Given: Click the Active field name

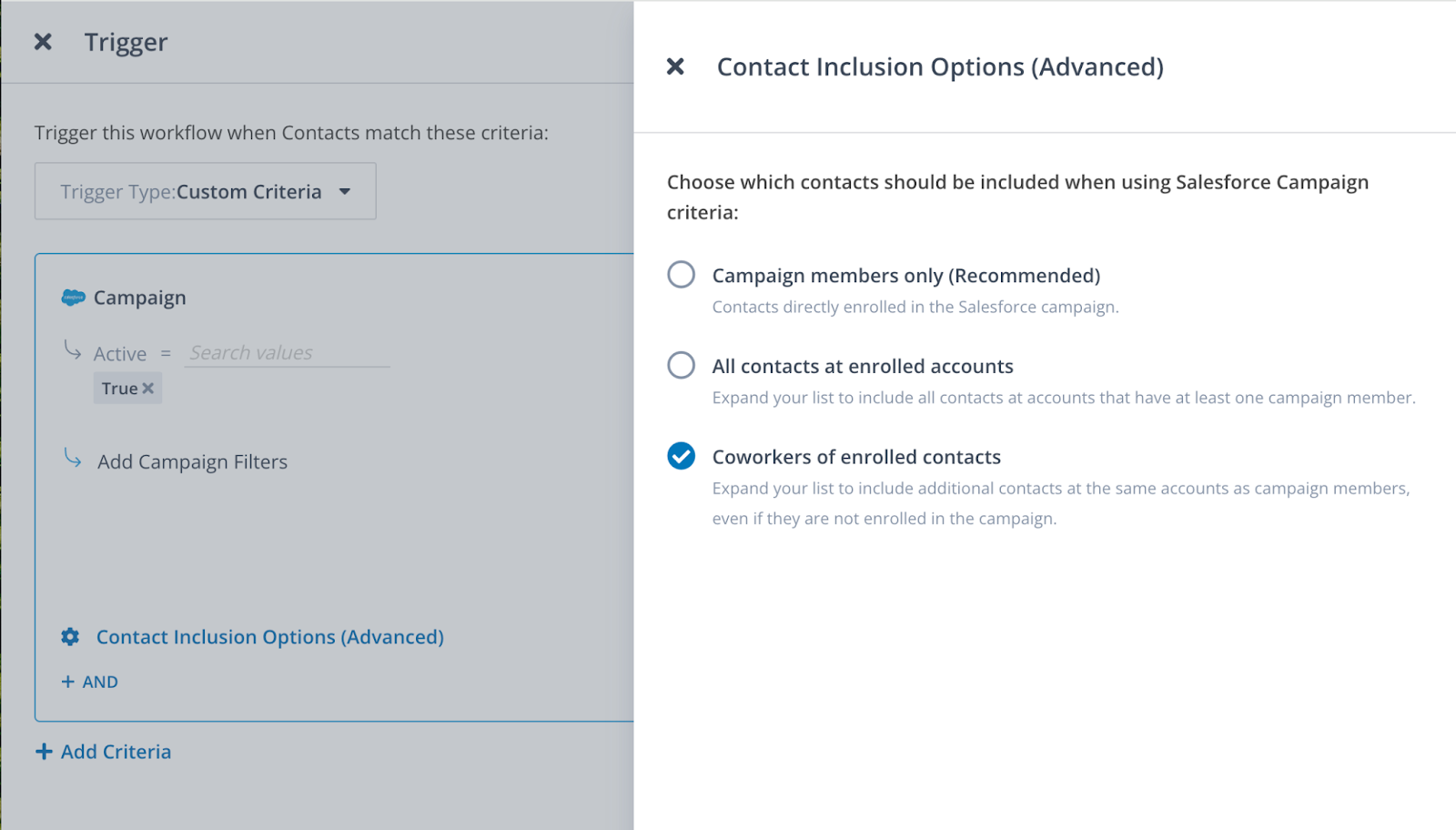Looking at the screenshot, I should [120, 354].
